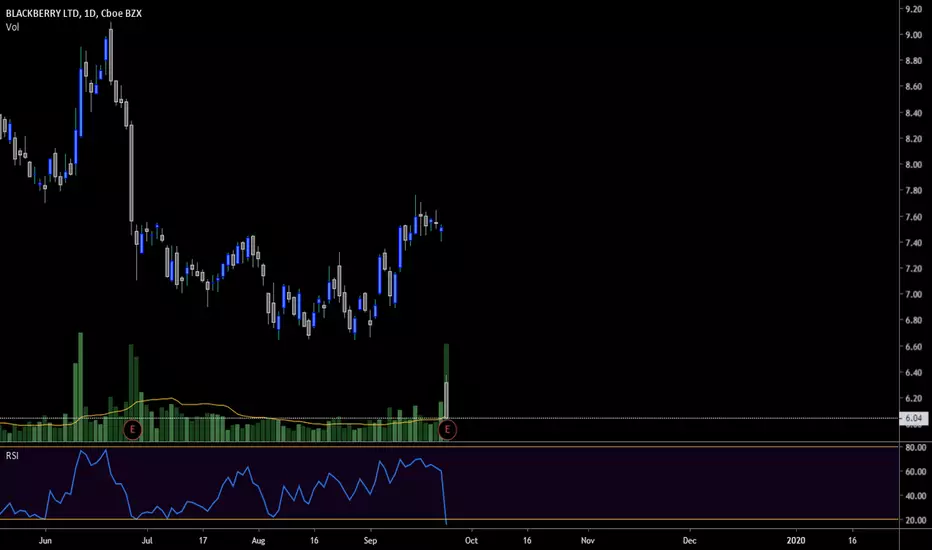The height and width of the screenshot is (550, 932).
Task: Click the 17 date label after Jul
Action: click(203, 540)
